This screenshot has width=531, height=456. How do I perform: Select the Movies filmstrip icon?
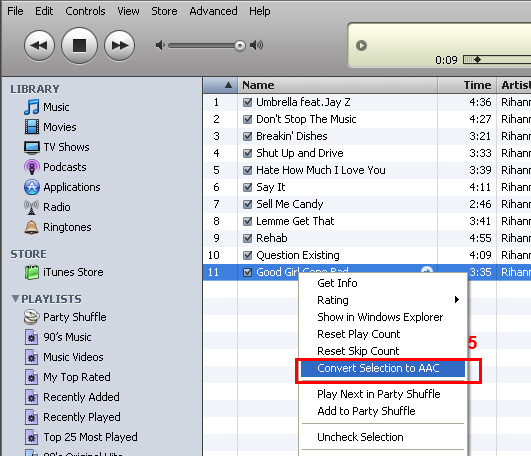point(31,127)
